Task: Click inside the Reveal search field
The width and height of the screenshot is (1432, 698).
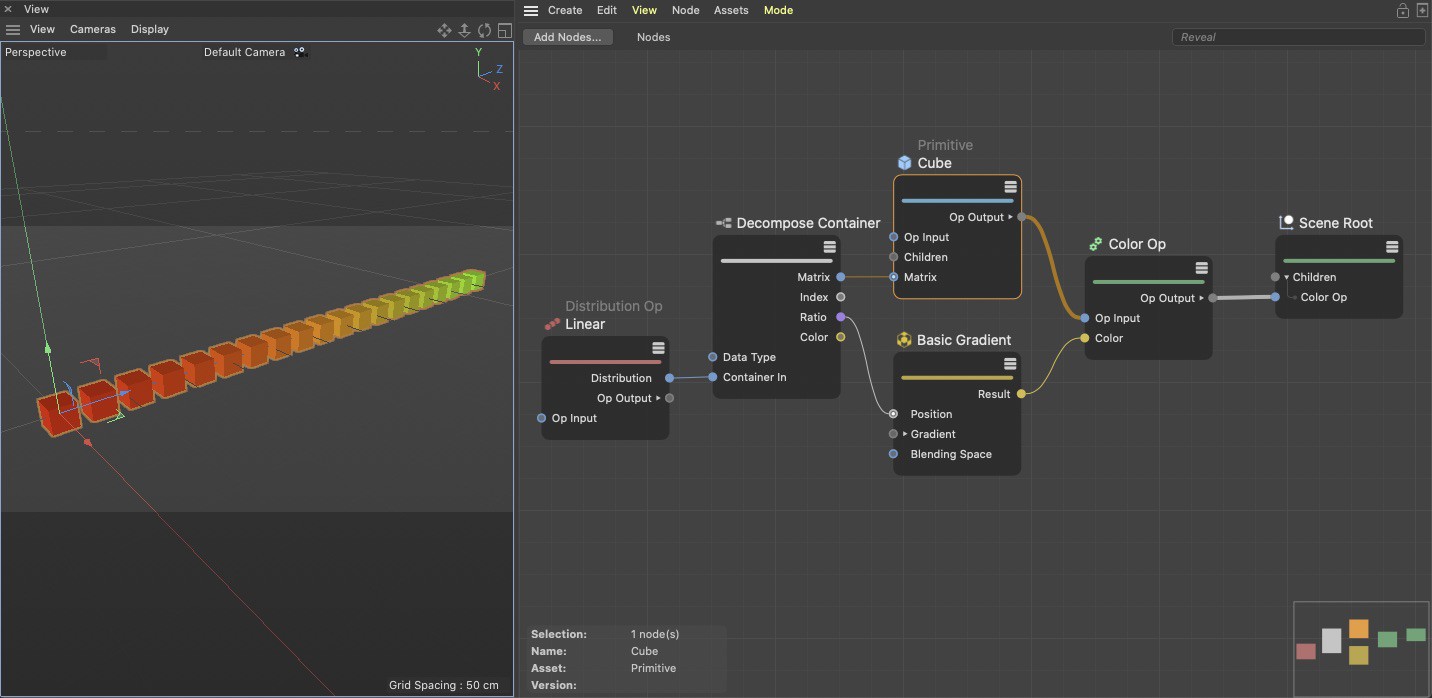Action: pos(1297,37)
